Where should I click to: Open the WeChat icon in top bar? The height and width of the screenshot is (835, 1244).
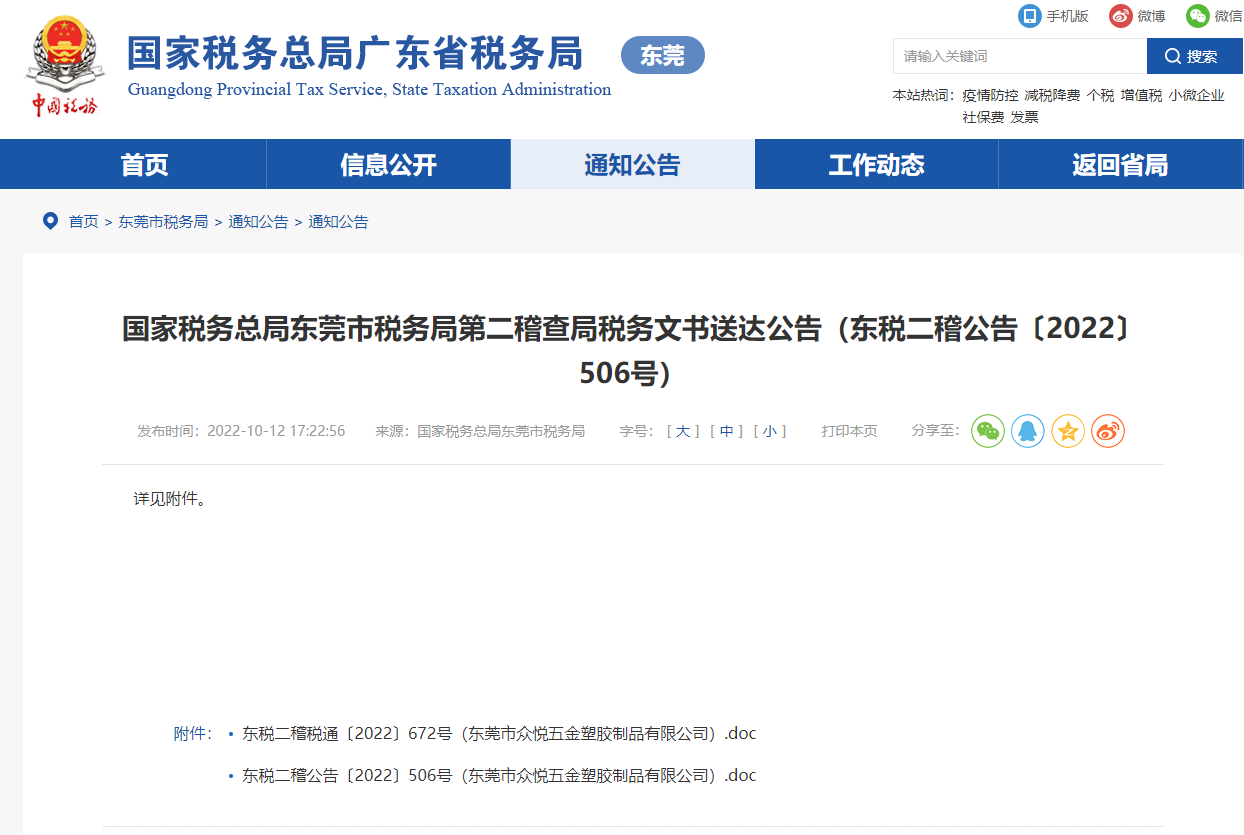click(1198, 16)
